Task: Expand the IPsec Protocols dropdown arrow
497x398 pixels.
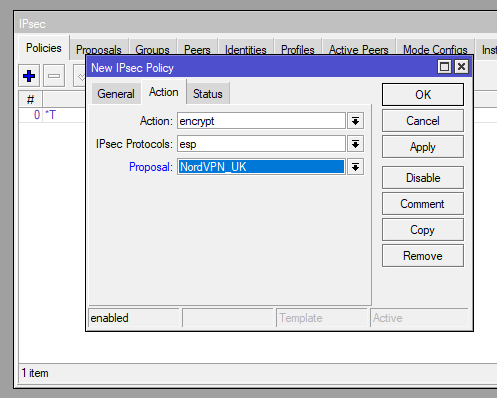Action: [x=355, y=144]
